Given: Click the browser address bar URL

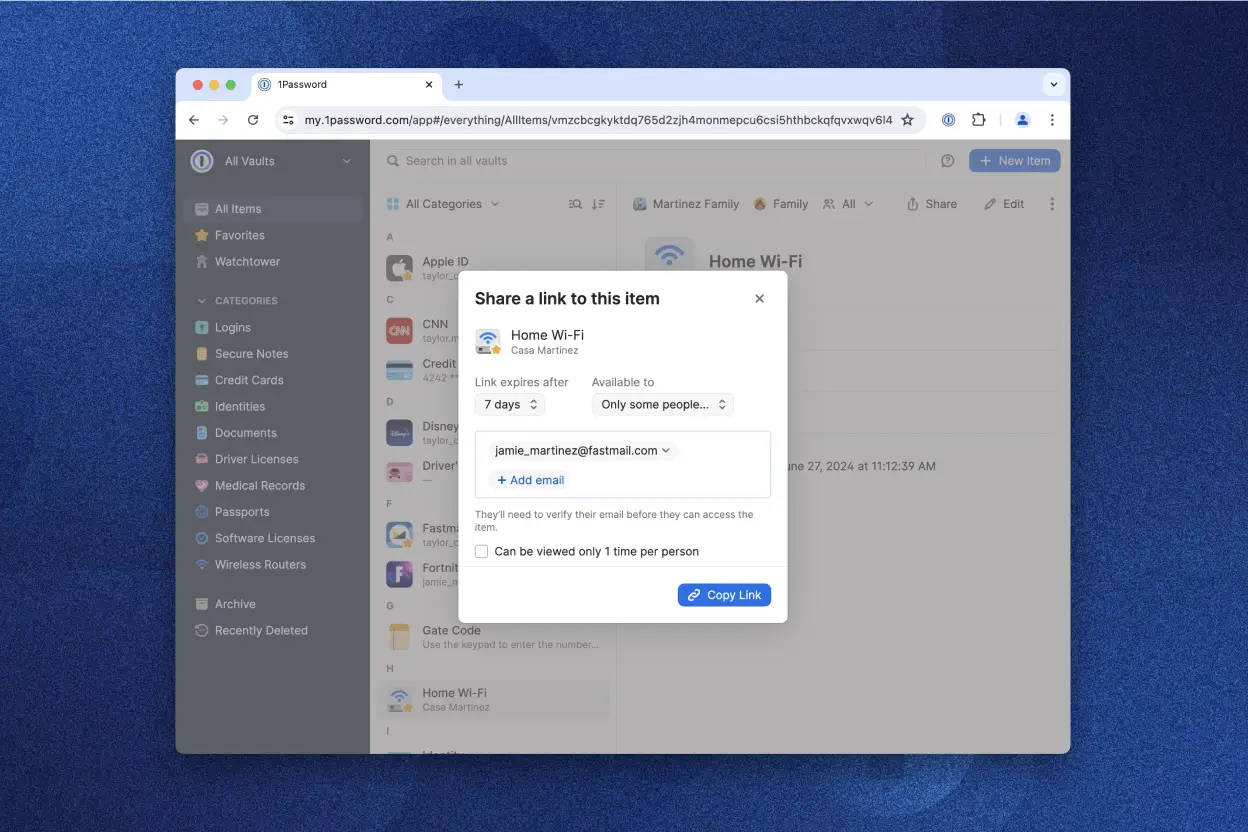Looking at the screenshot, I should pos(598,120).
